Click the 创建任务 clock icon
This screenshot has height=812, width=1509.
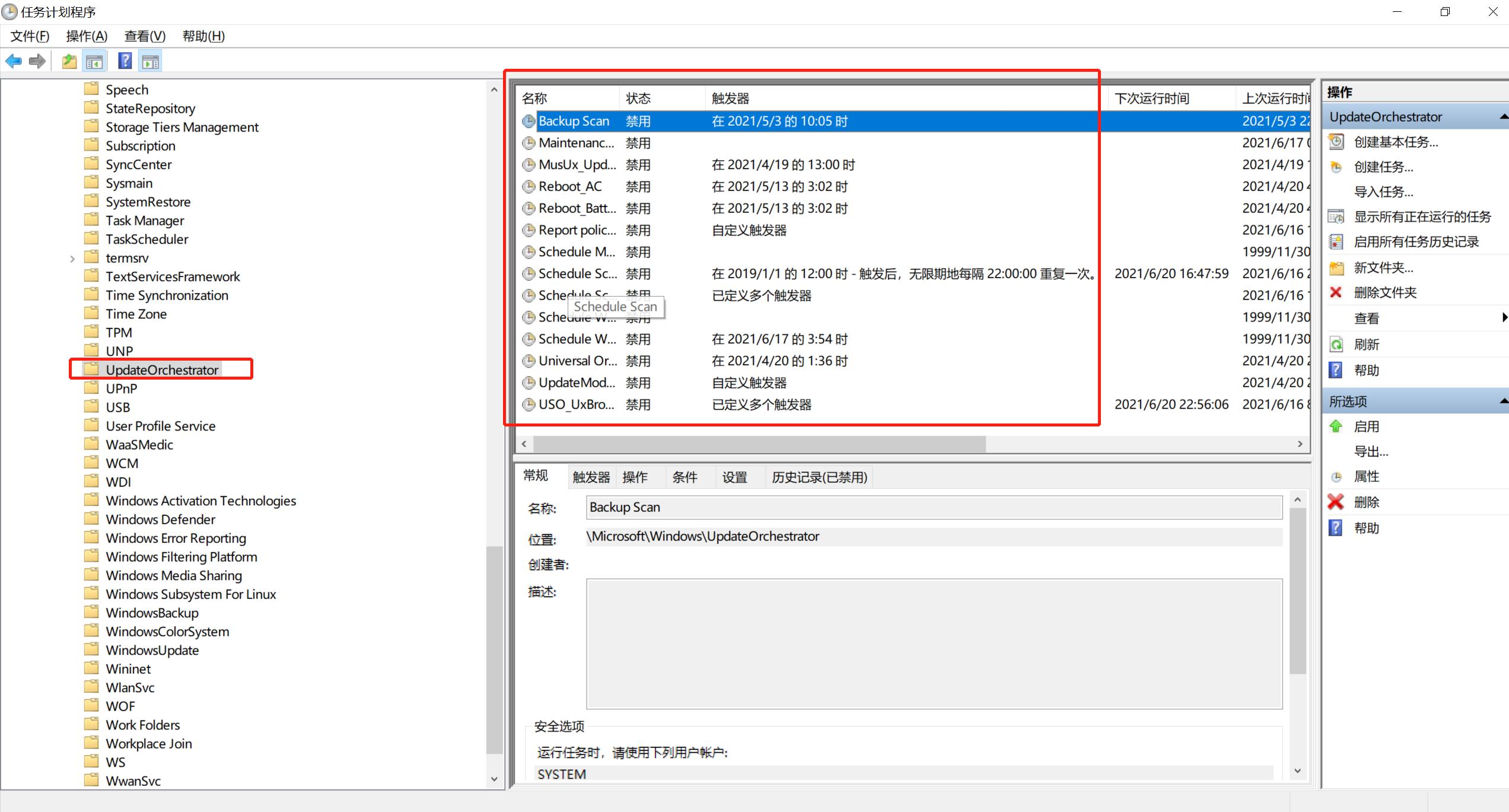pos(1336,167)
